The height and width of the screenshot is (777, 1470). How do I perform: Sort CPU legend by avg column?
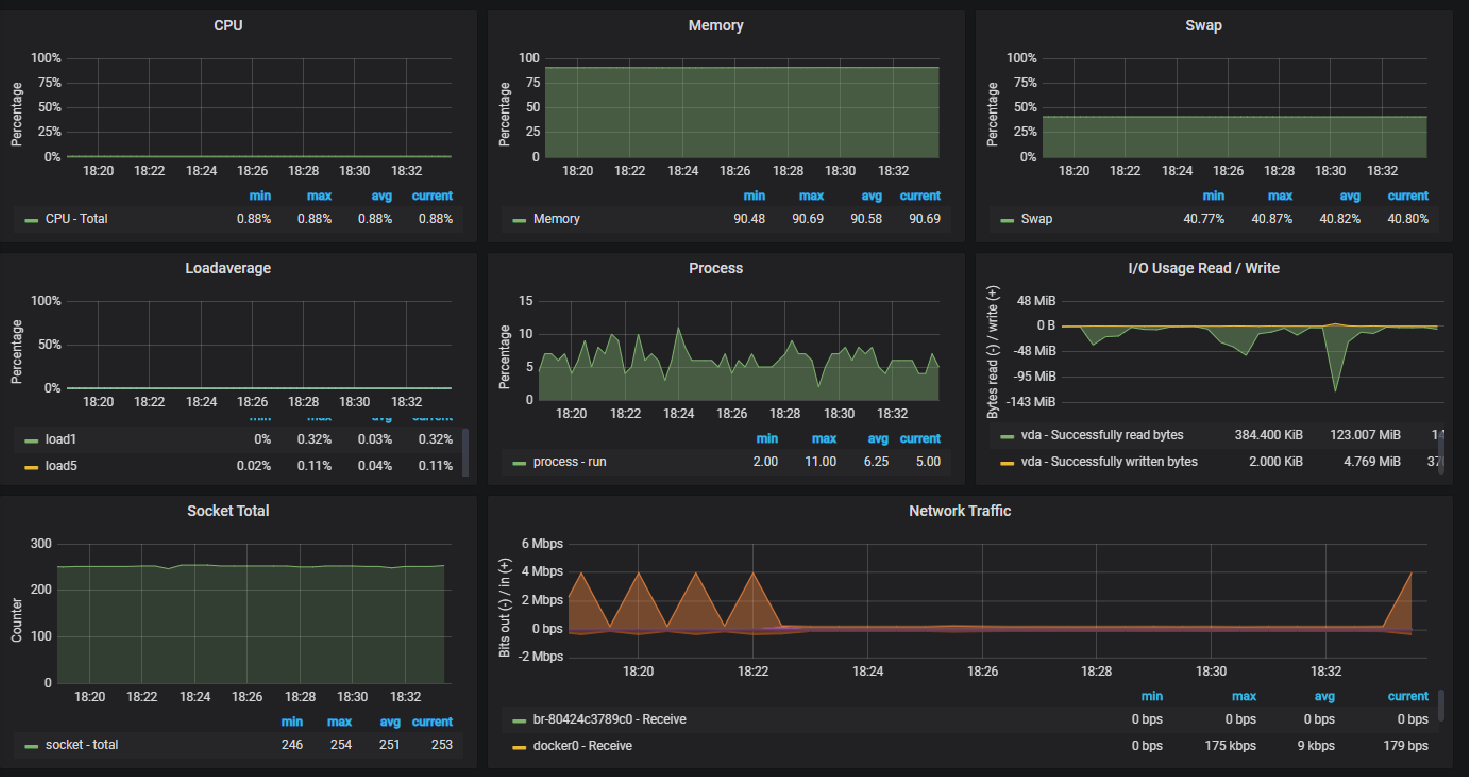pyautogui.click(x=381, y=196)
